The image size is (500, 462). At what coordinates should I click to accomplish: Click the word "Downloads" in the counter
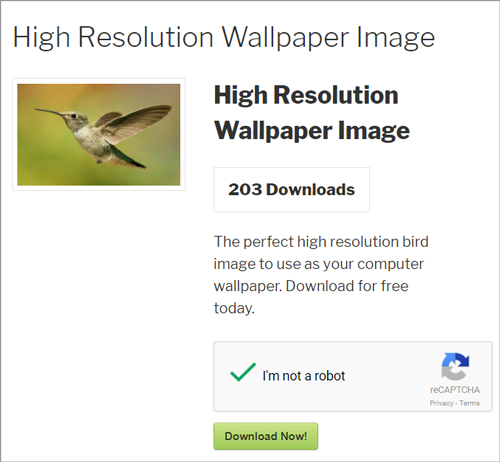tap(310, 189)
